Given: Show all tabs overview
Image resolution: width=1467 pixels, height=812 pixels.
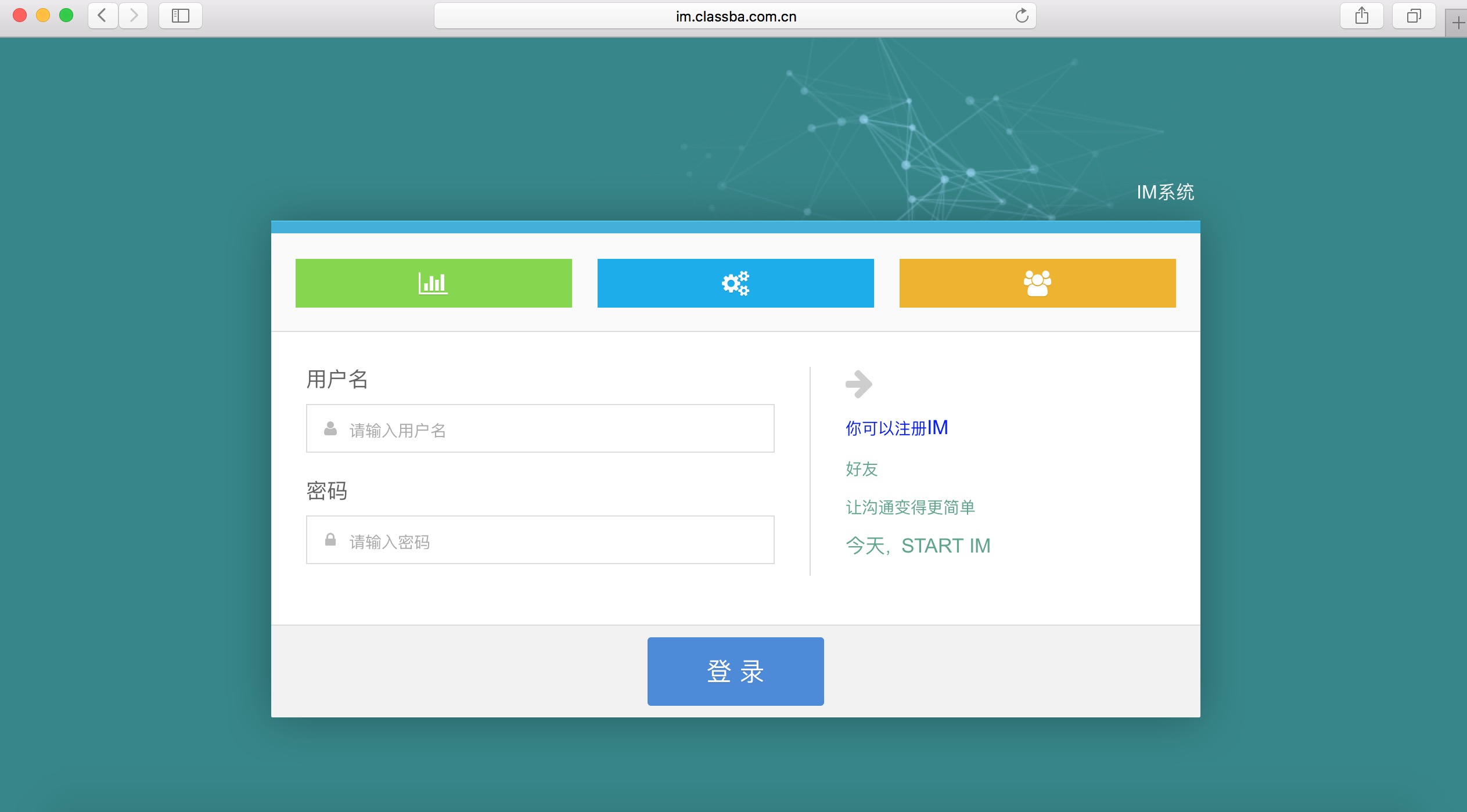Looking at the screenshot, I should click(x=1414, y=16).
